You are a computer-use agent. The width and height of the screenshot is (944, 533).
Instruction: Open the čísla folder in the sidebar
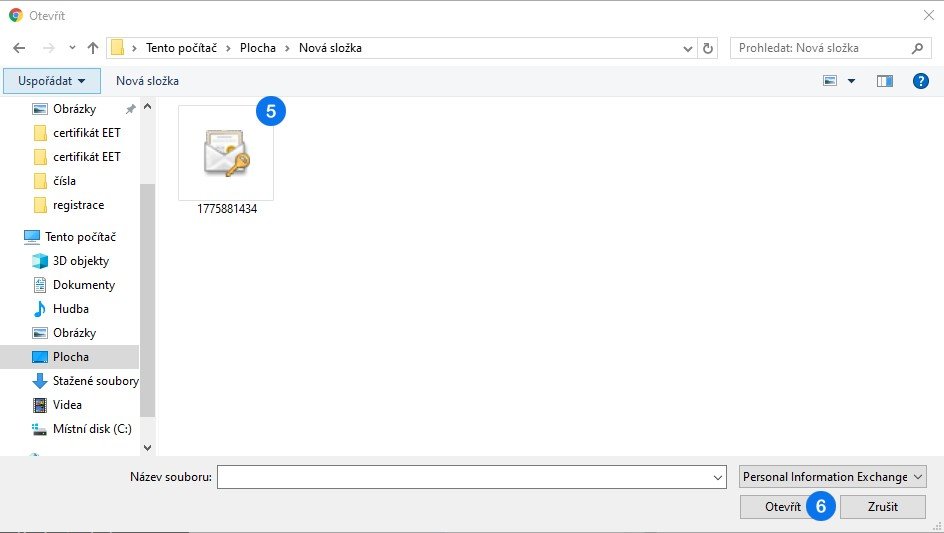pos(64,181)
